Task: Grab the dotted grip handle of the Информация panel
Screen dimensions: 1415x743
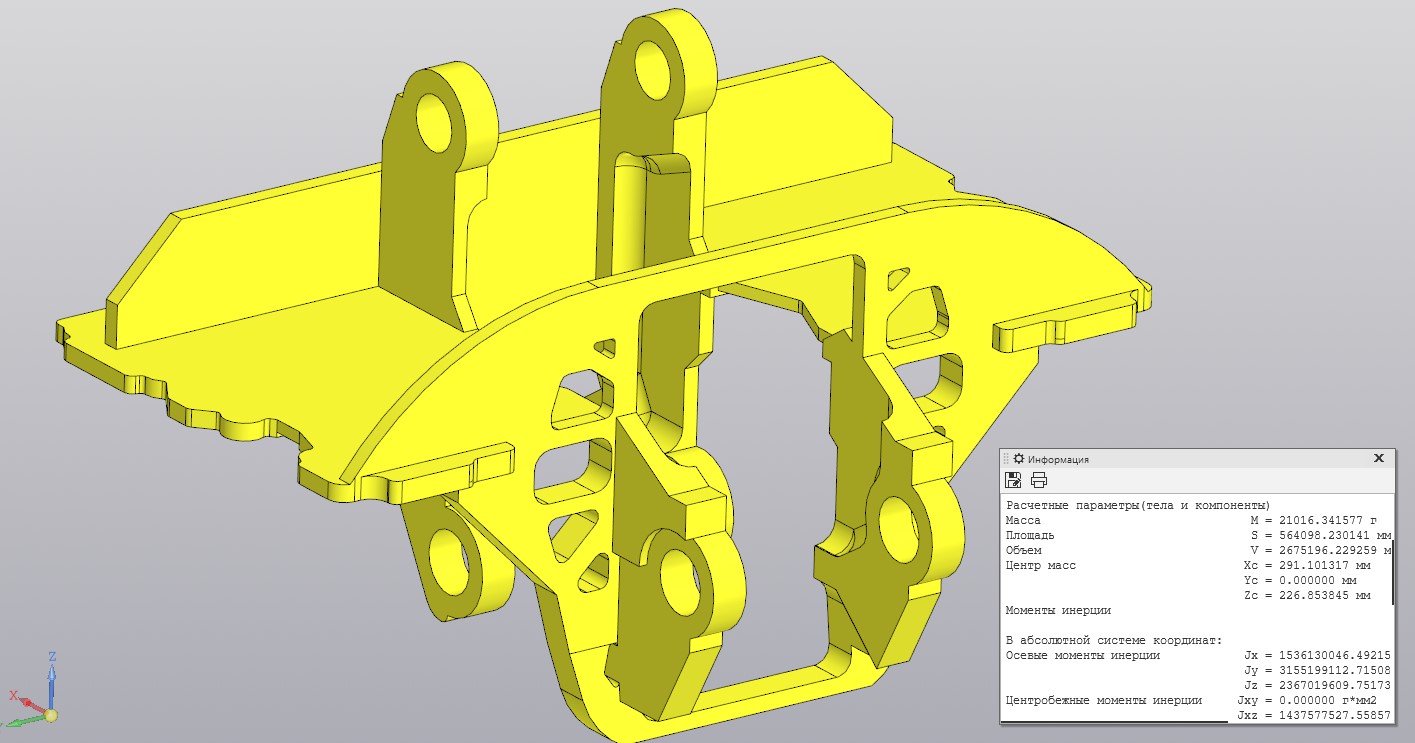Action: click(1007, 458)
